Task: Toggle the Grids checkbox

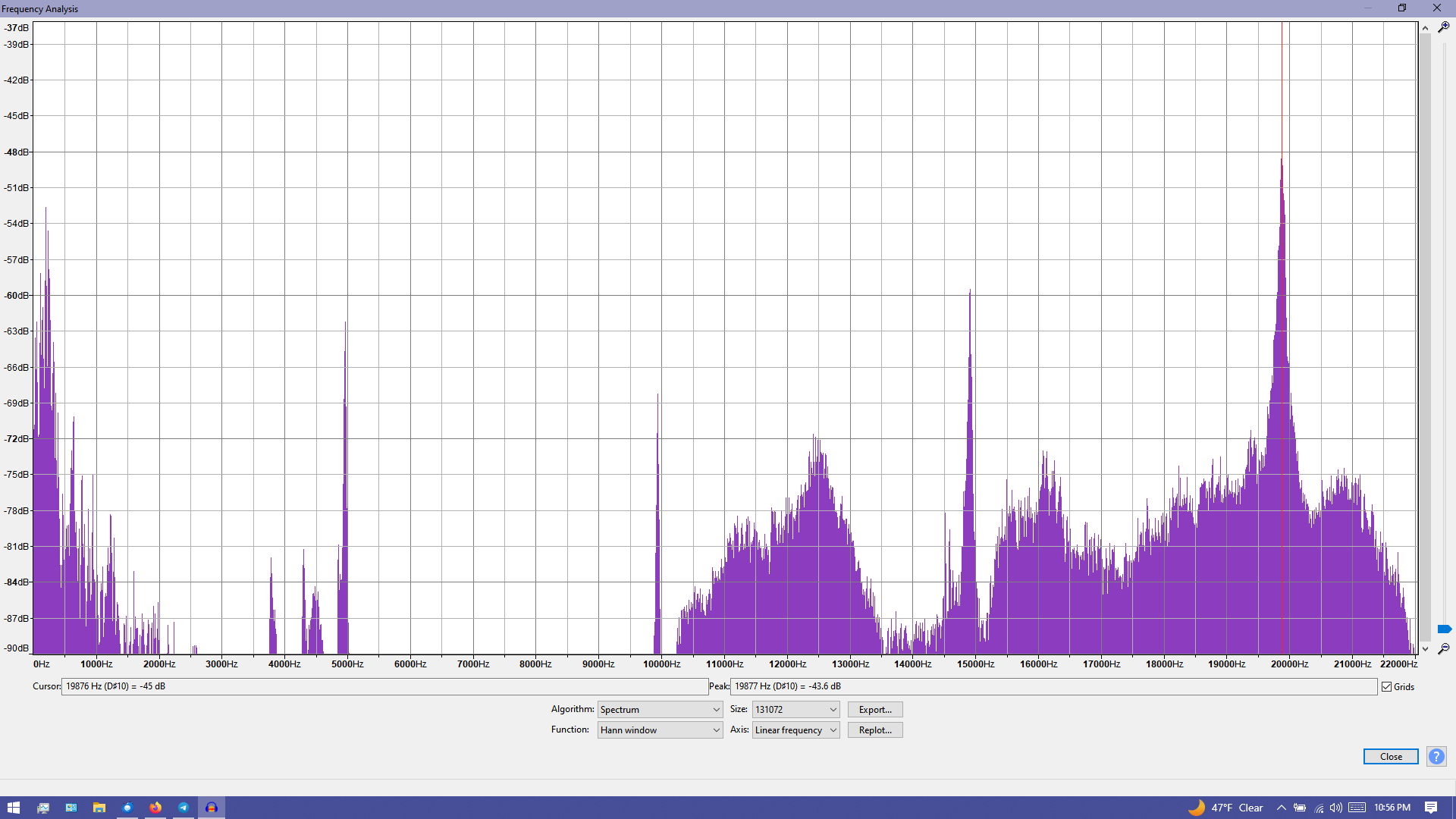Action: [x=1387, y=687]
